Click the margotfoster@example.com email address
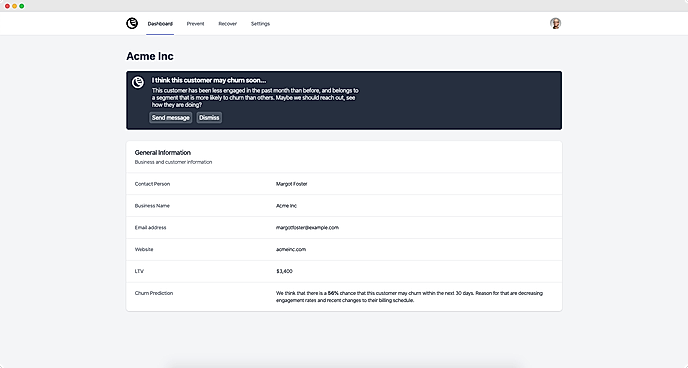 308,228
